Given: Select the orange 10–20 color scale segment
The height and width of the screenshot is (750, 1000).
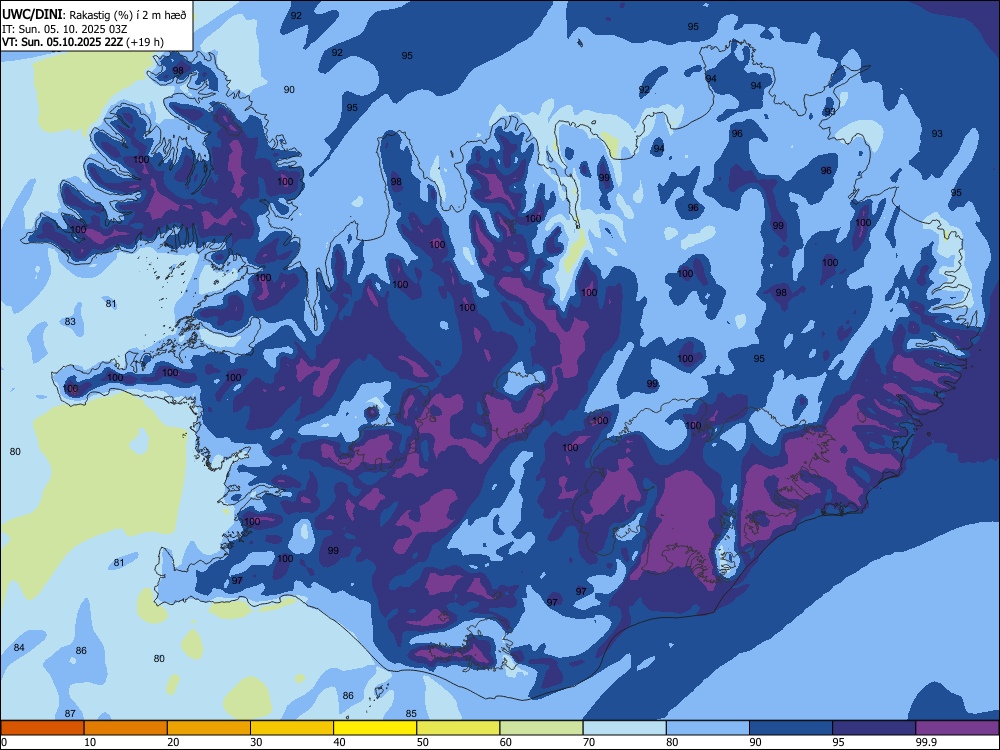Looking at the screenshot, I should coord(126,728).
